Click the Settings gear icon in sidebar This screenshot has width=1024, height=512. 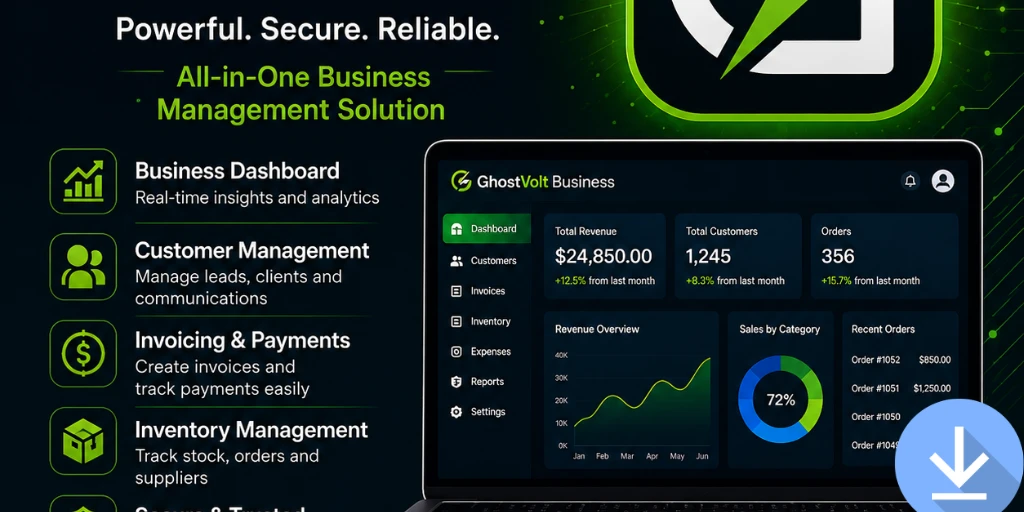(x=456, y=412)
